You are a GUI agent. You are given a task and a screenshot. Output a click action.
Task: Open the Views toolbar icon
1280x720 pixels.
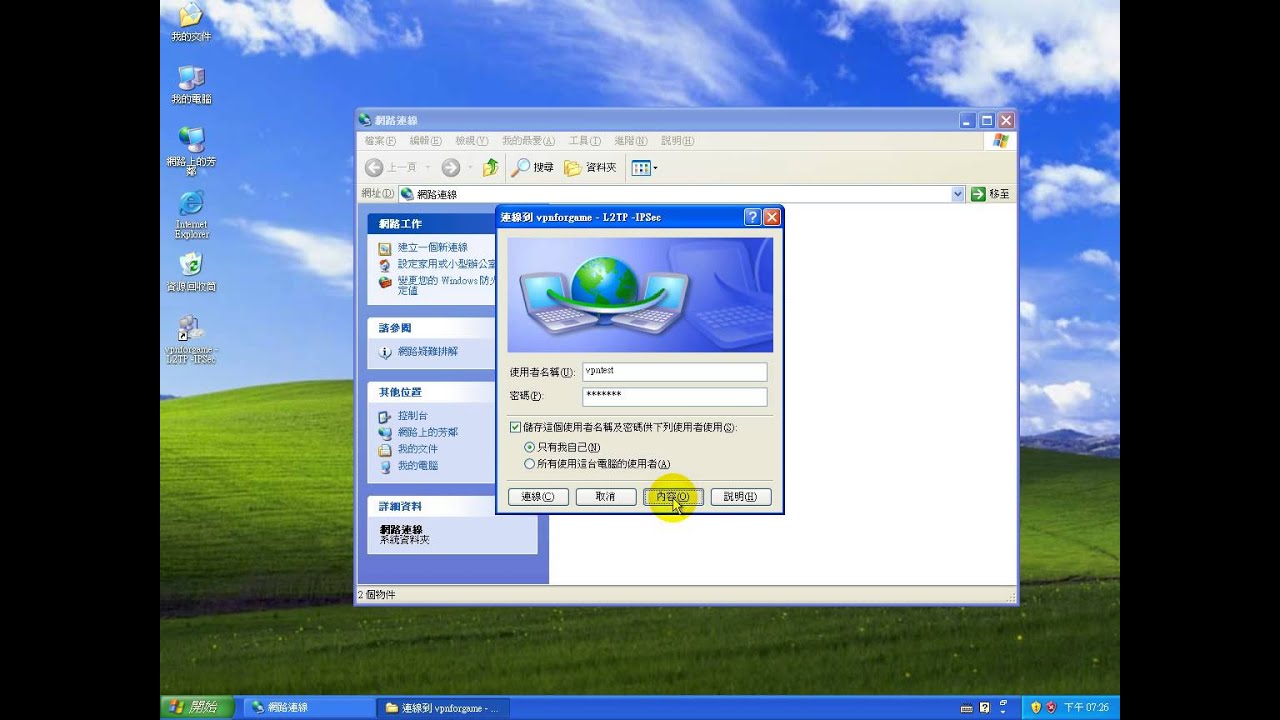(644, 168)
